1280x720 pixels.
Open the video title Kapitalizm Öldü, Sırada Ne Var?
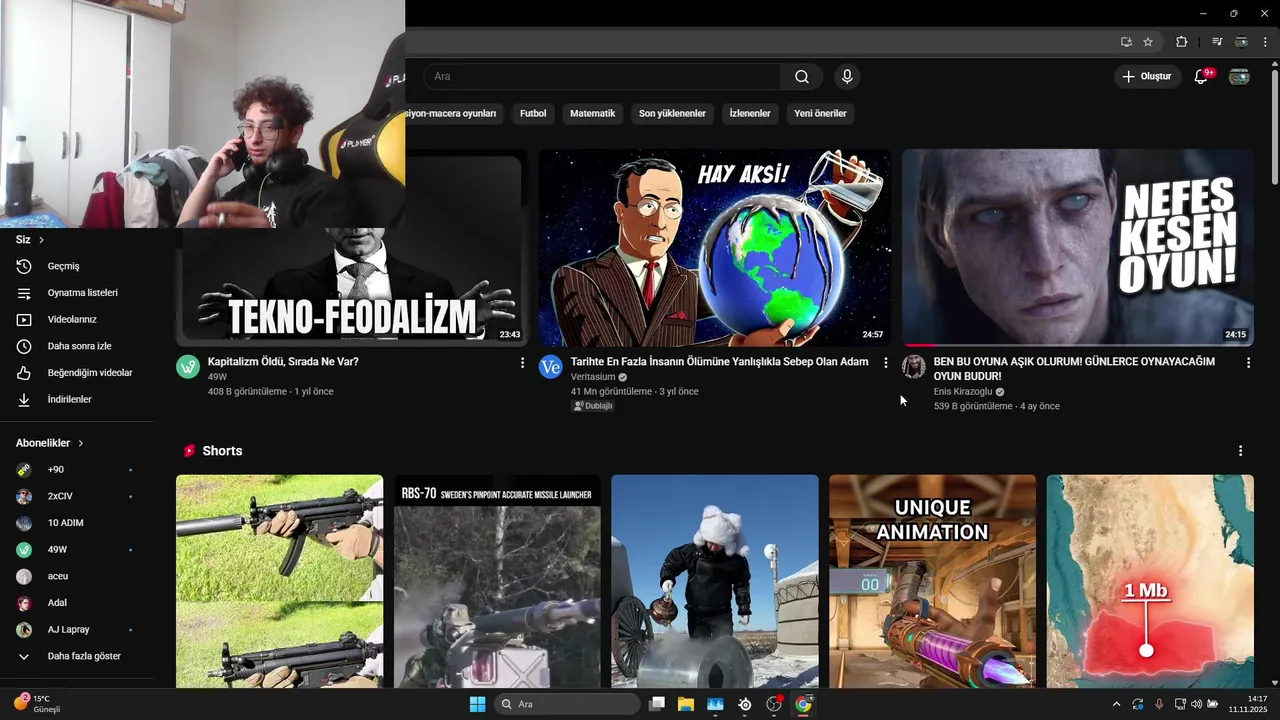click(x=283, y=362)
